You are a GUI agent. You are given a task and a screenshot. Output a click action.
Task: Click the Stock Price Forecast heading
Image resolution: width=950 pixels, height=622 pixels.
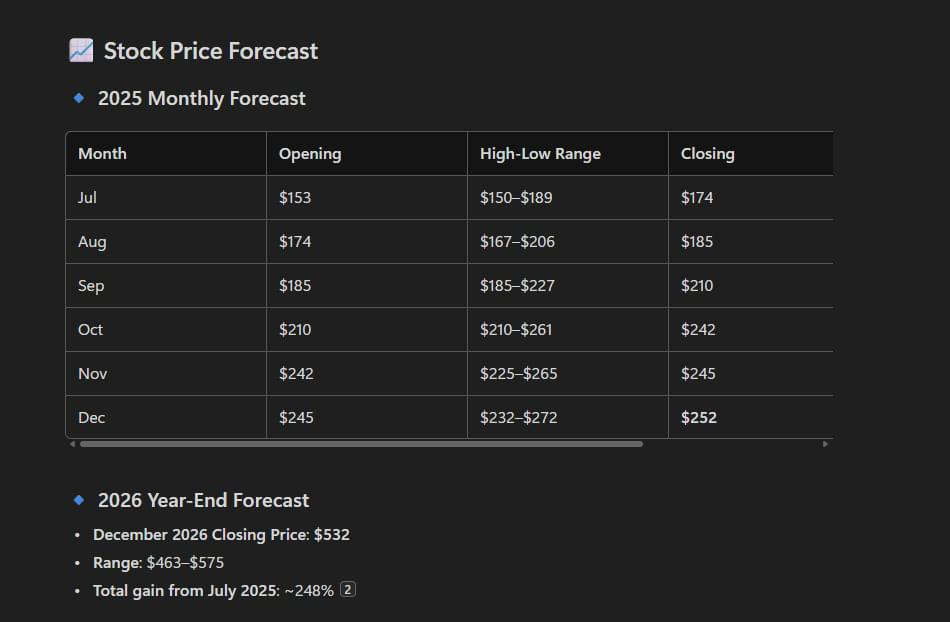click(x=210, y=51)
